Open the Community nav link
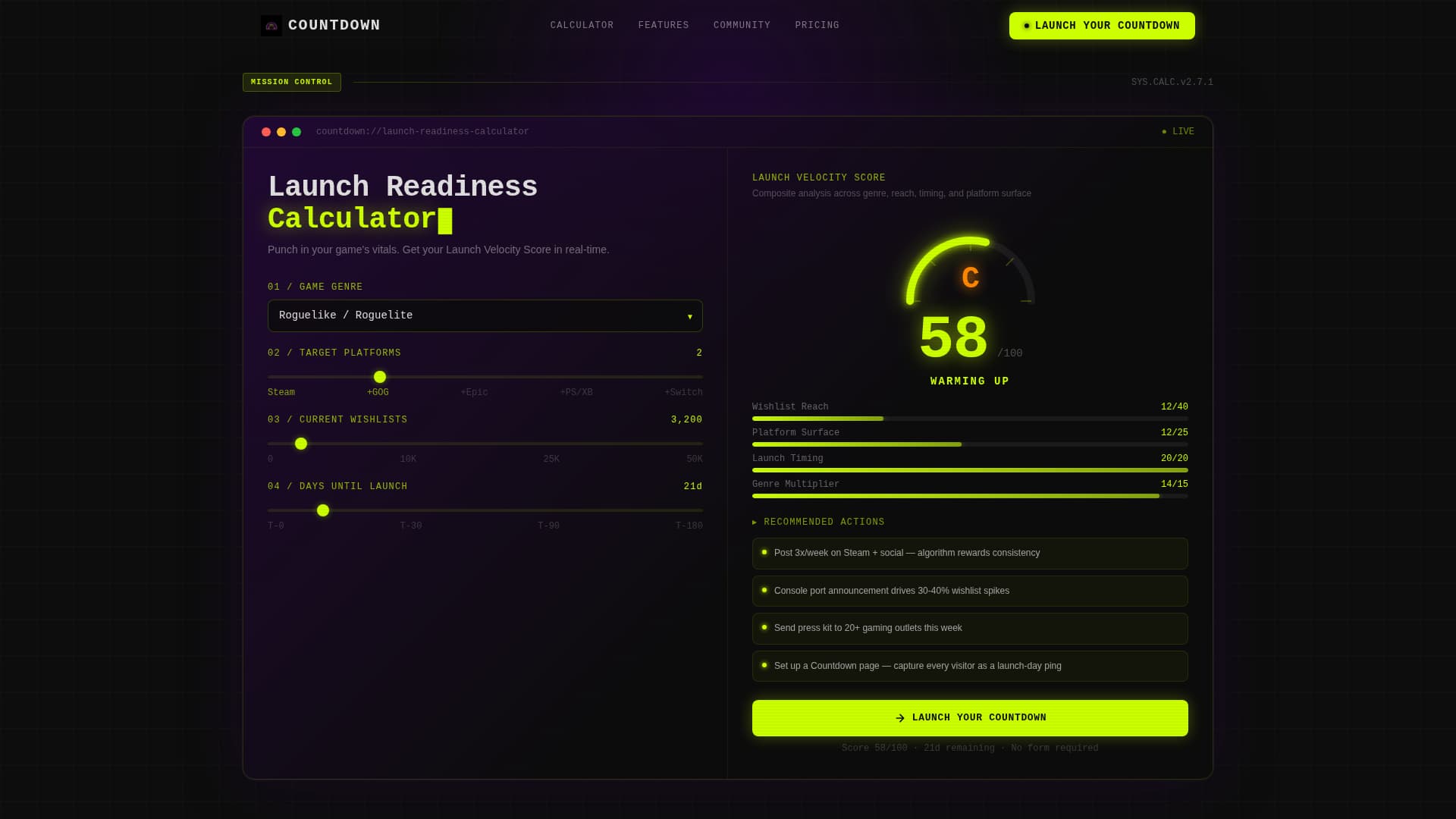This screenshot has height=819, width=1456. (x=742, y=25)
